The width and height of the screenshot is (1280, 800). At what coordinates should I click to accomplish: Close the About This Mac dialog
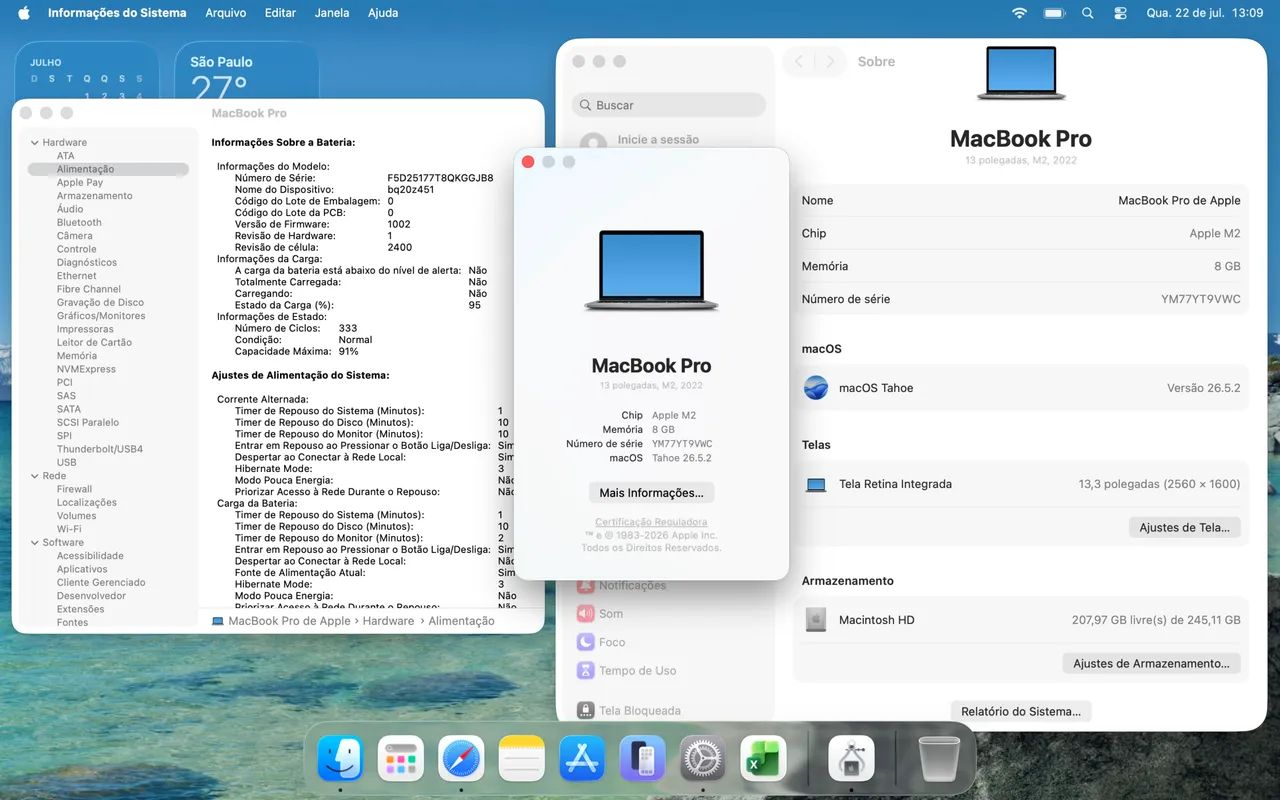(528, 162)
